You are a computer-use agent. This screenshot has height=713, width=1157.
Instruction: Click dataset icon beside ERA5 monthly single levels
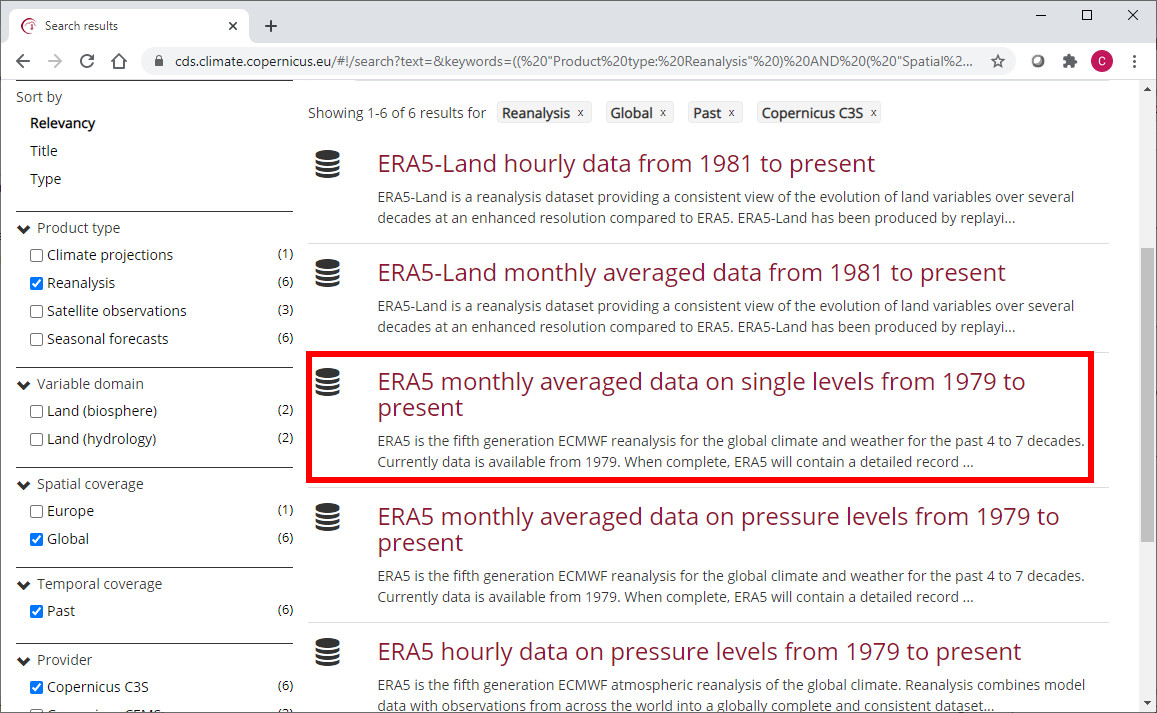[x=328, y=382]
